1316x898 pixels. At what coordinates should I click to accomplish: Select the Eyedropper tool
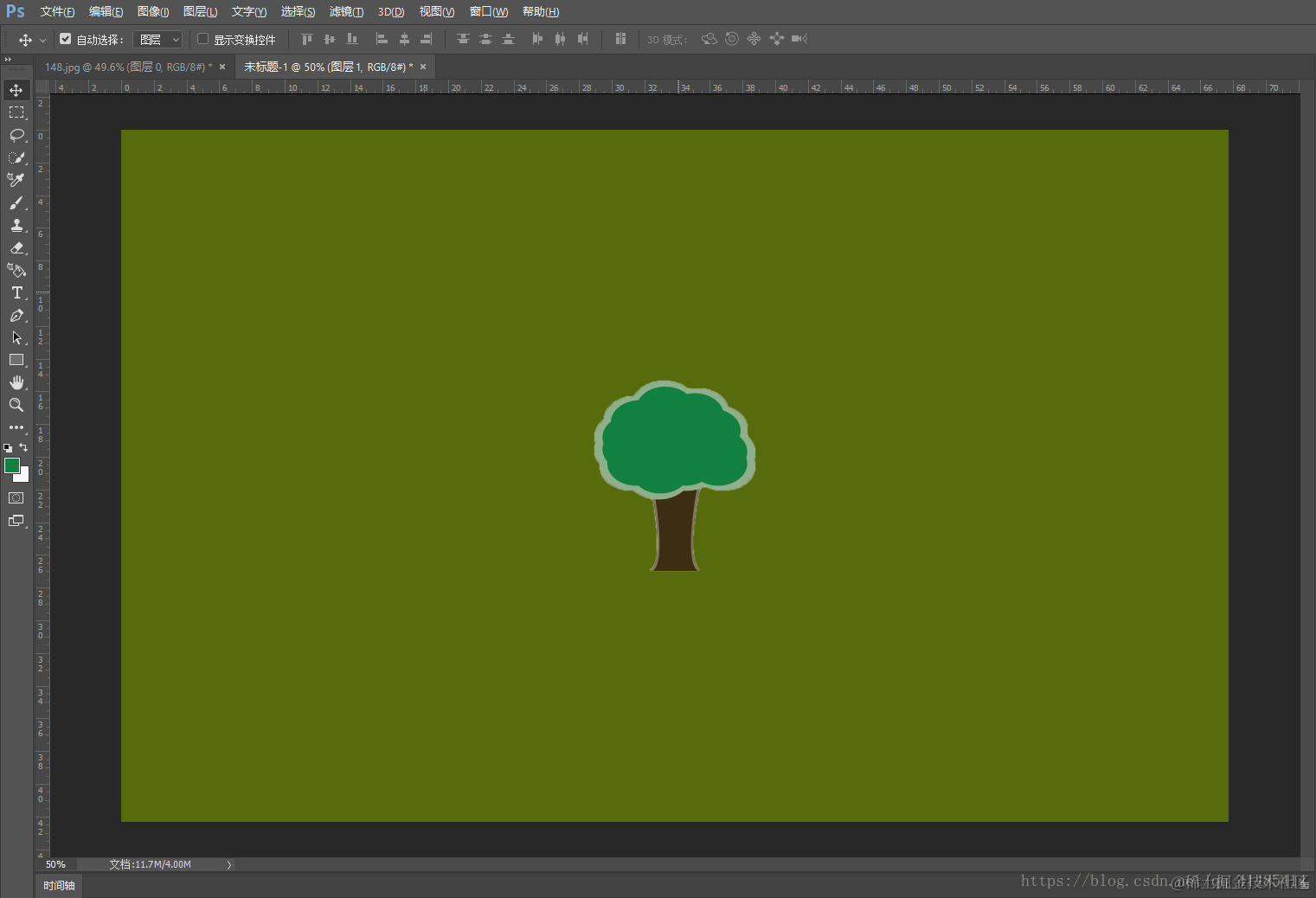[x=16, y=180]
